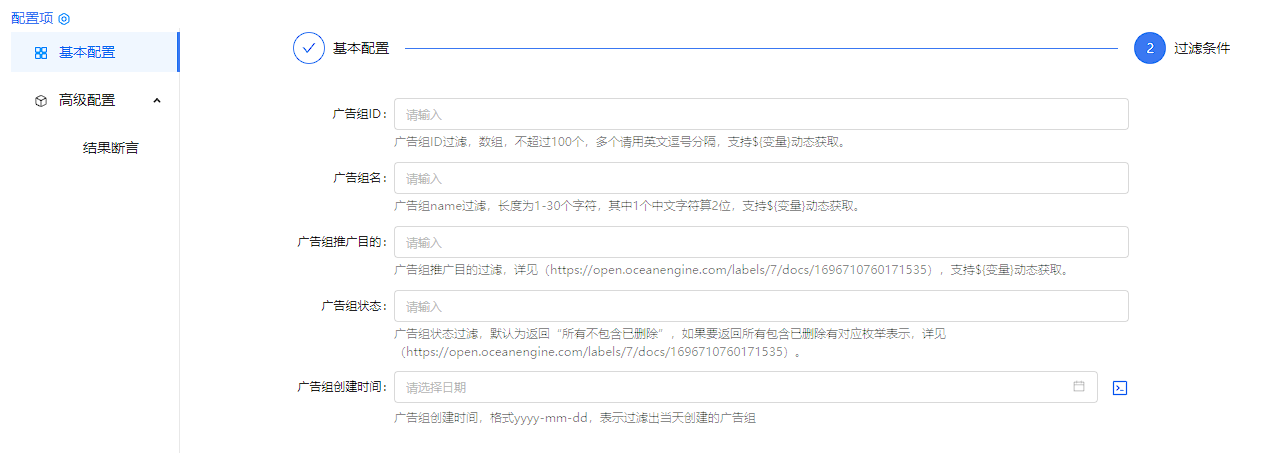
Task: Collapse the 高级配置 chevron arrow
Action: tap(157, 100)
